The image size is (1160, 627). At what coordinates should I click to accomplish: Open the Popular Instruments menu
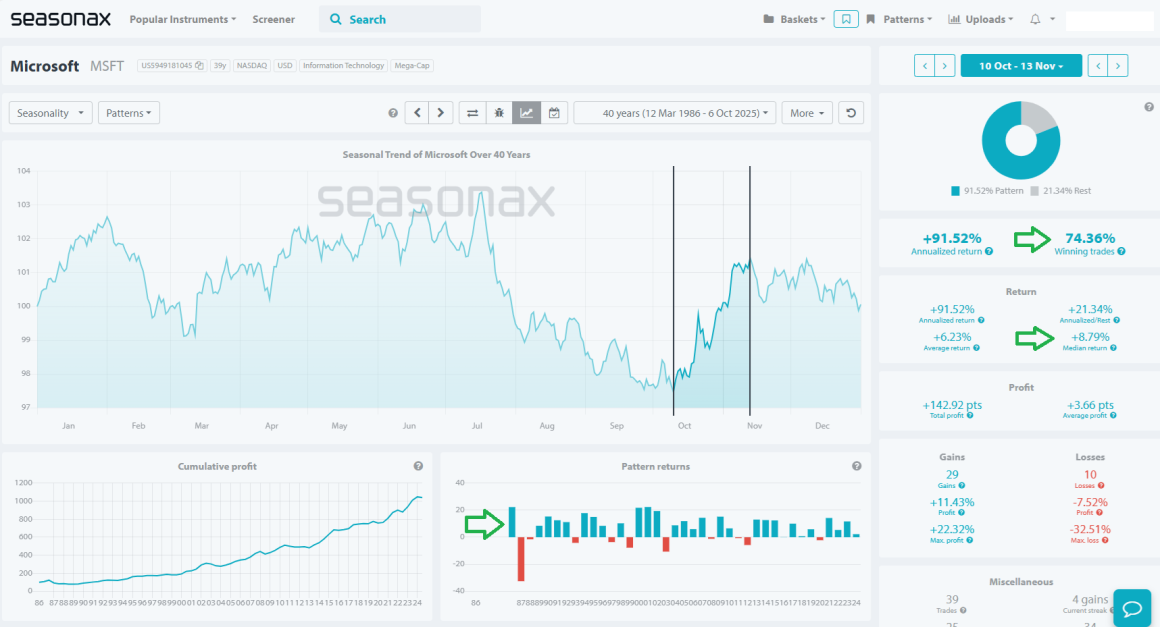tap(183, 19)
